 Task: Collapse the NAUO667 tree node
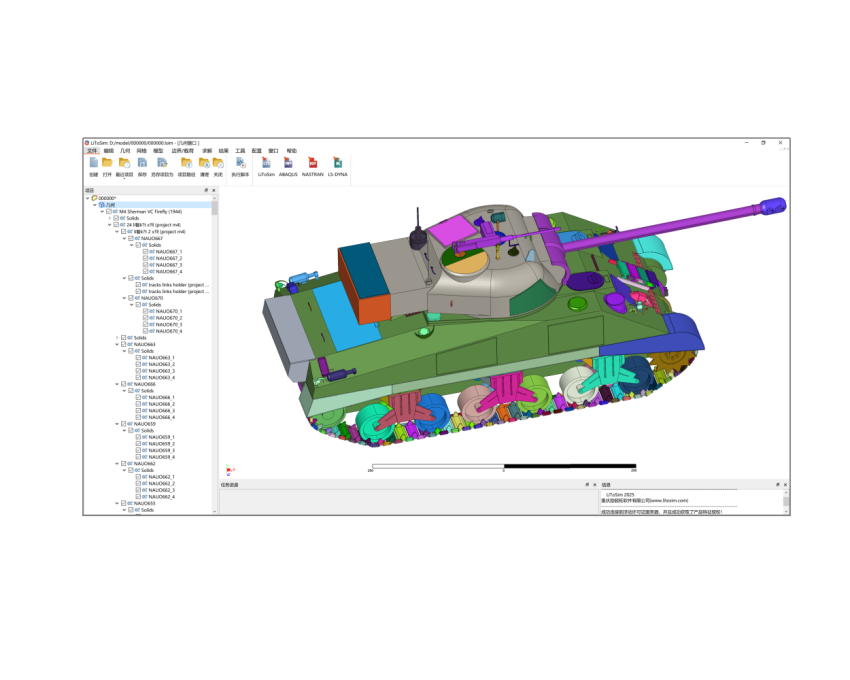tap(124, 238)
